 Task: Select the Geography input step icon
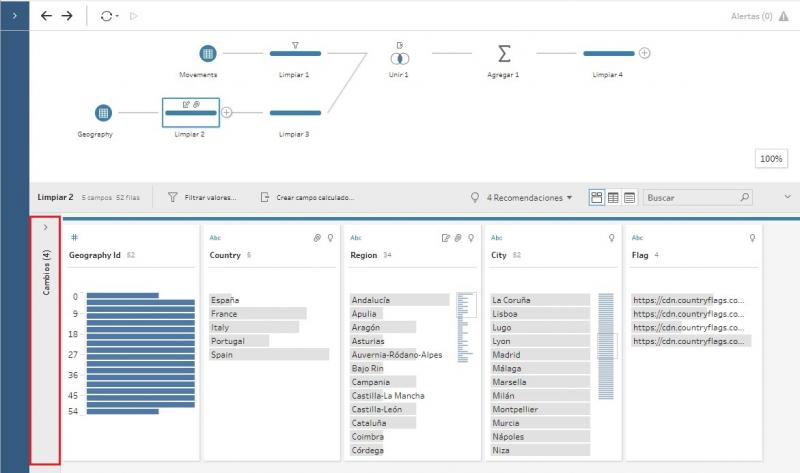click(103, 112)
